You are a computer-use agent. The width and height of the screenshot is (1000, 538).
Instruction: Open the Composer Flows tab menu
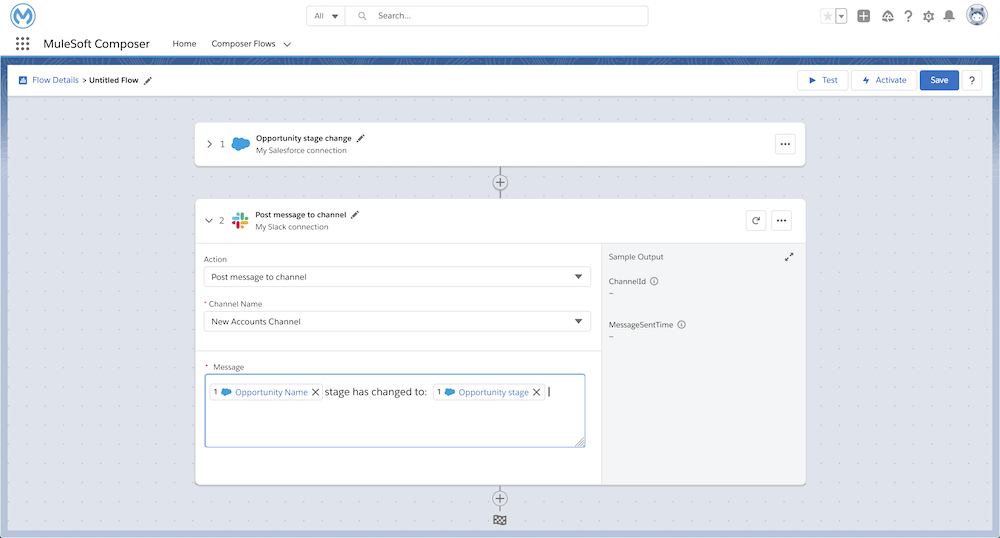pos(288,45)
